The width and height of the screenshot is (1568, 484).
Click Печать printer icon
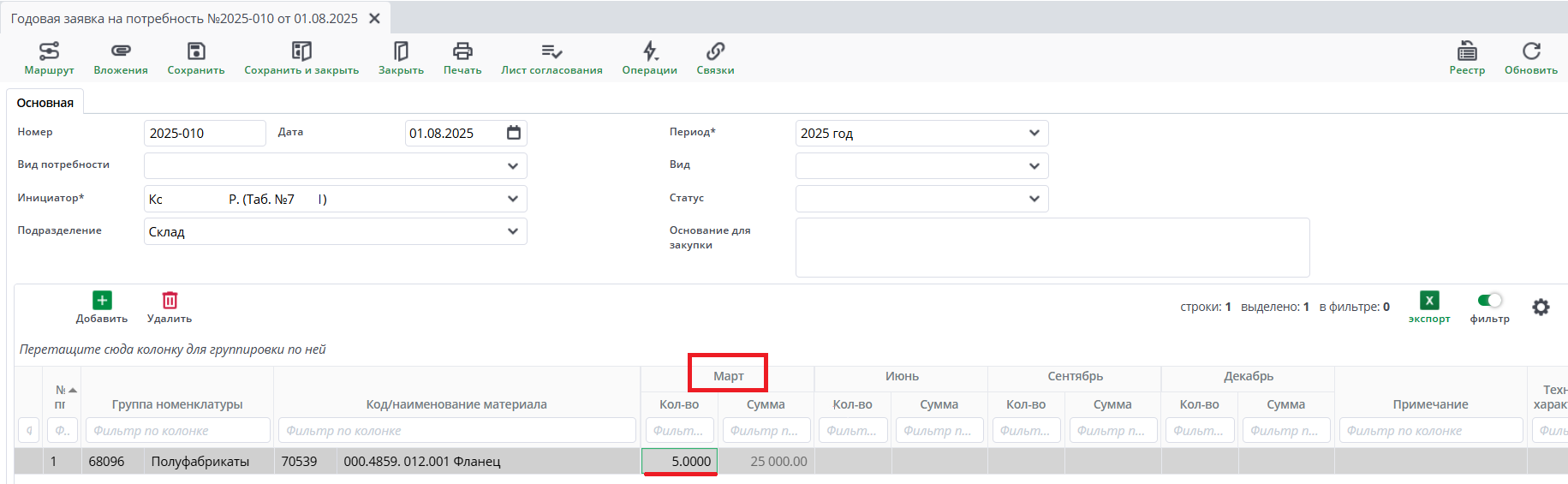tap(462, 52)
